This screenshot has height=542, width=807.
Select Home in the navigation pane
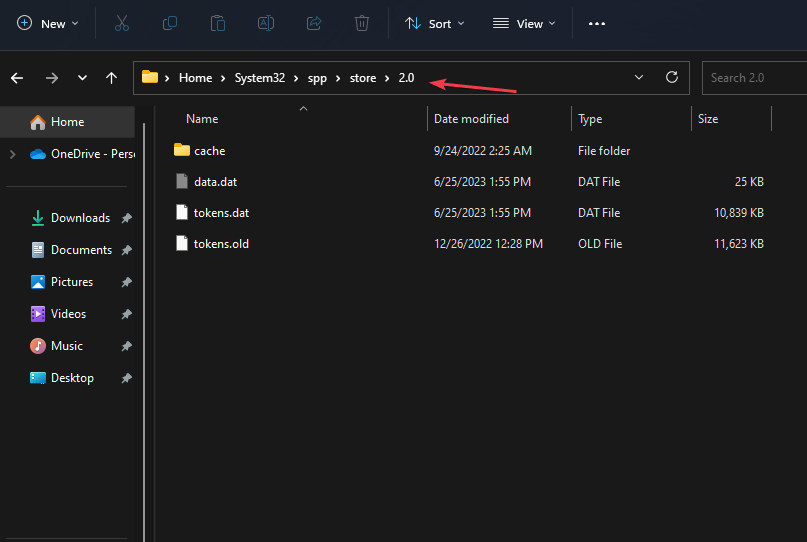pyautogui.click(x=67, y=122)
